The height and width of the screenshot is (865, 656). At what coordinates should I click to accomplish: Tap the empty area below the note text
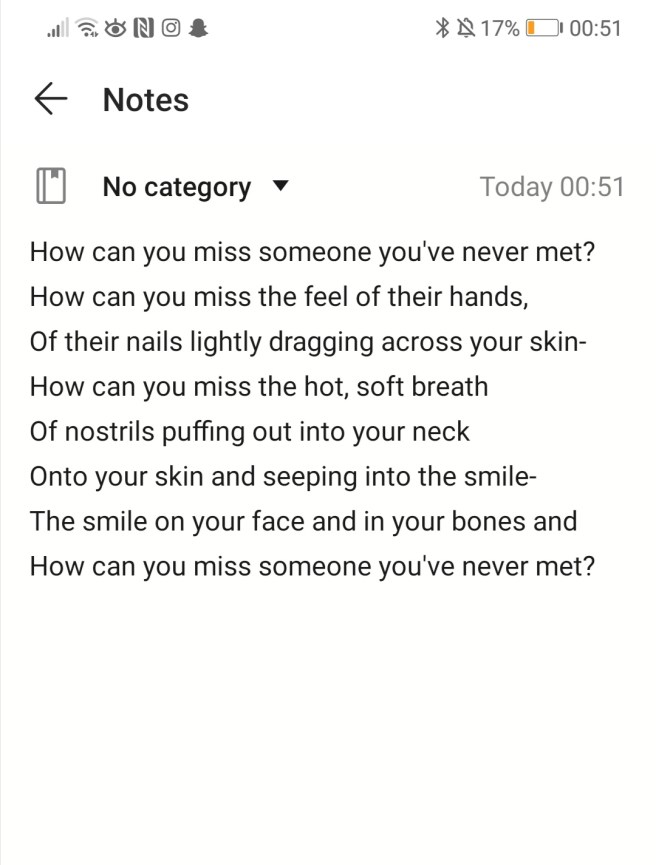328,720
